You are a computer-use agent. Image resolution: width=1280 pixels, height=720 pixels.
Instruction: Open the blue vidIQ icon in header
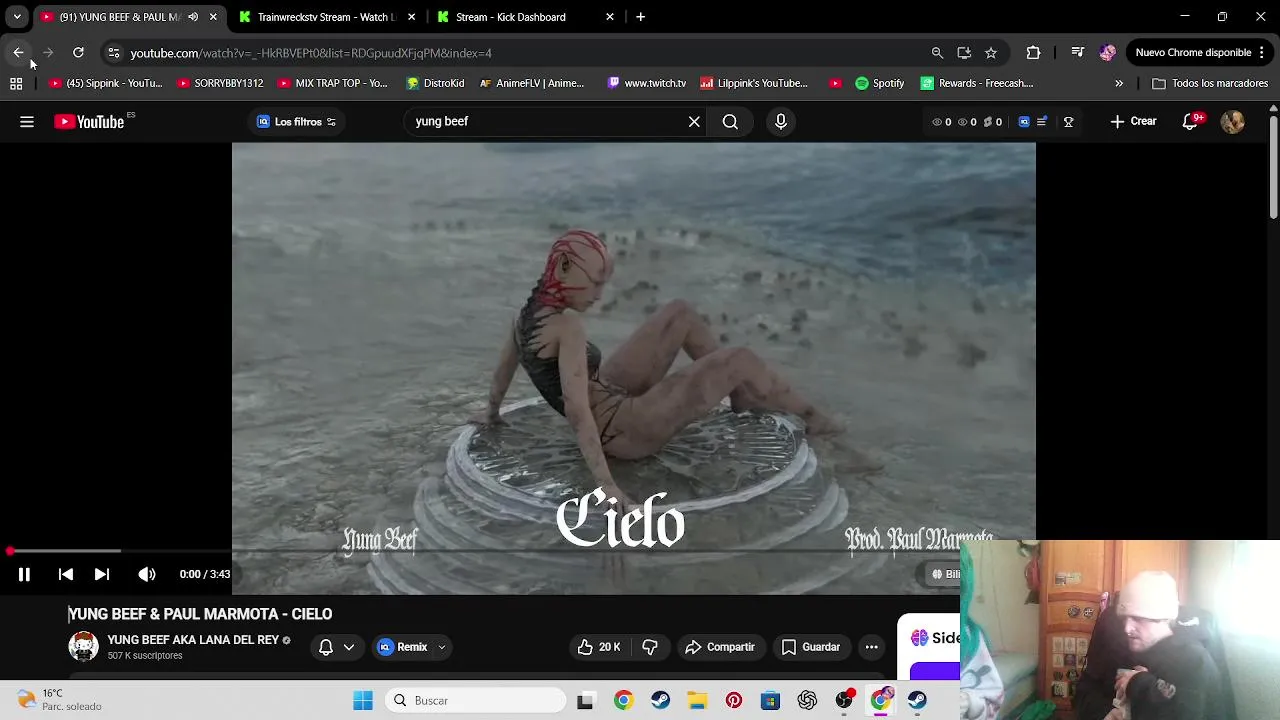tap(1024, 122)
